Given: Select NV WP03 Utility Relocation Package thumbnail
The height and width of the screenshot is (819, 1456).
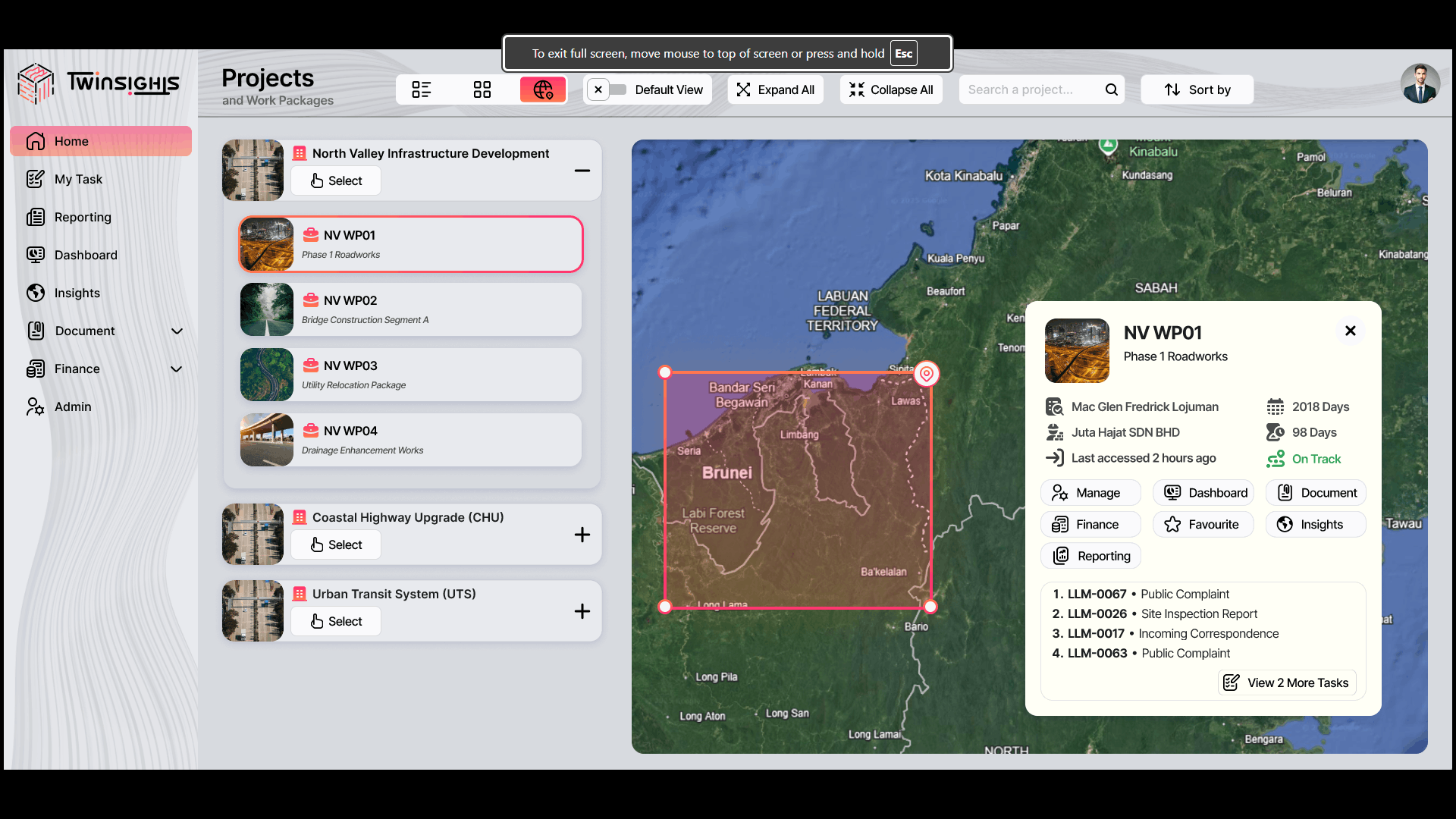Looking at the screenshot, I should (x=266, y=375).
